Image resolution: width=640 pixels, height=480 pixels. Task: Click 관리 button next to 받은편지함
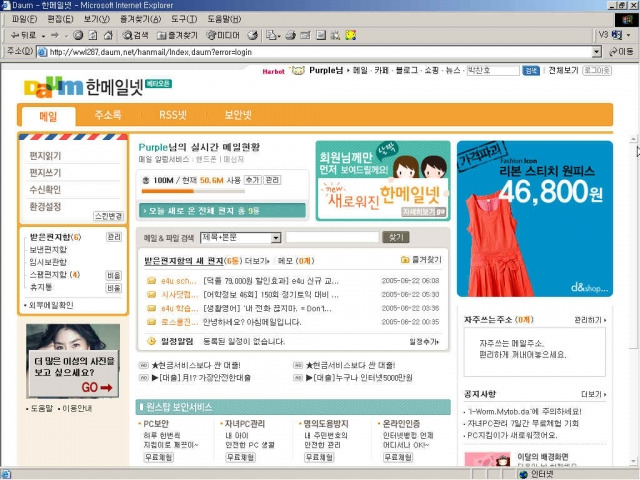pyautogui.click(x=114, y=237)
